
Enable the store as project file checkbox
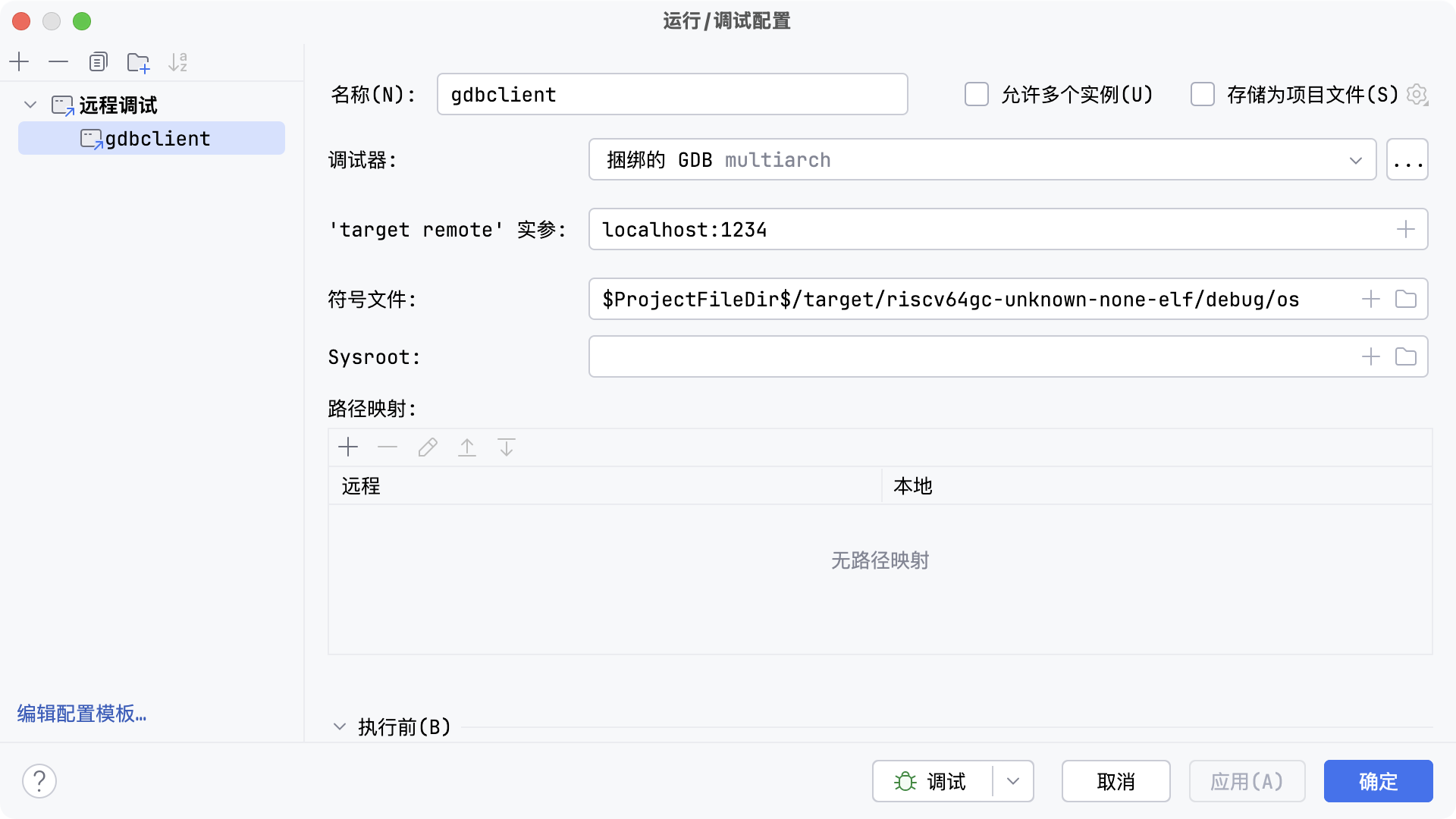point(1203,95)
